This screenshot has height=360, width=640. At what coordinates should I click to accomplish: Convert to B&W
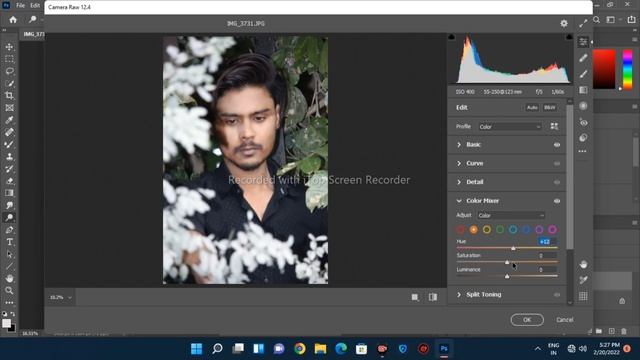[550, 107]
